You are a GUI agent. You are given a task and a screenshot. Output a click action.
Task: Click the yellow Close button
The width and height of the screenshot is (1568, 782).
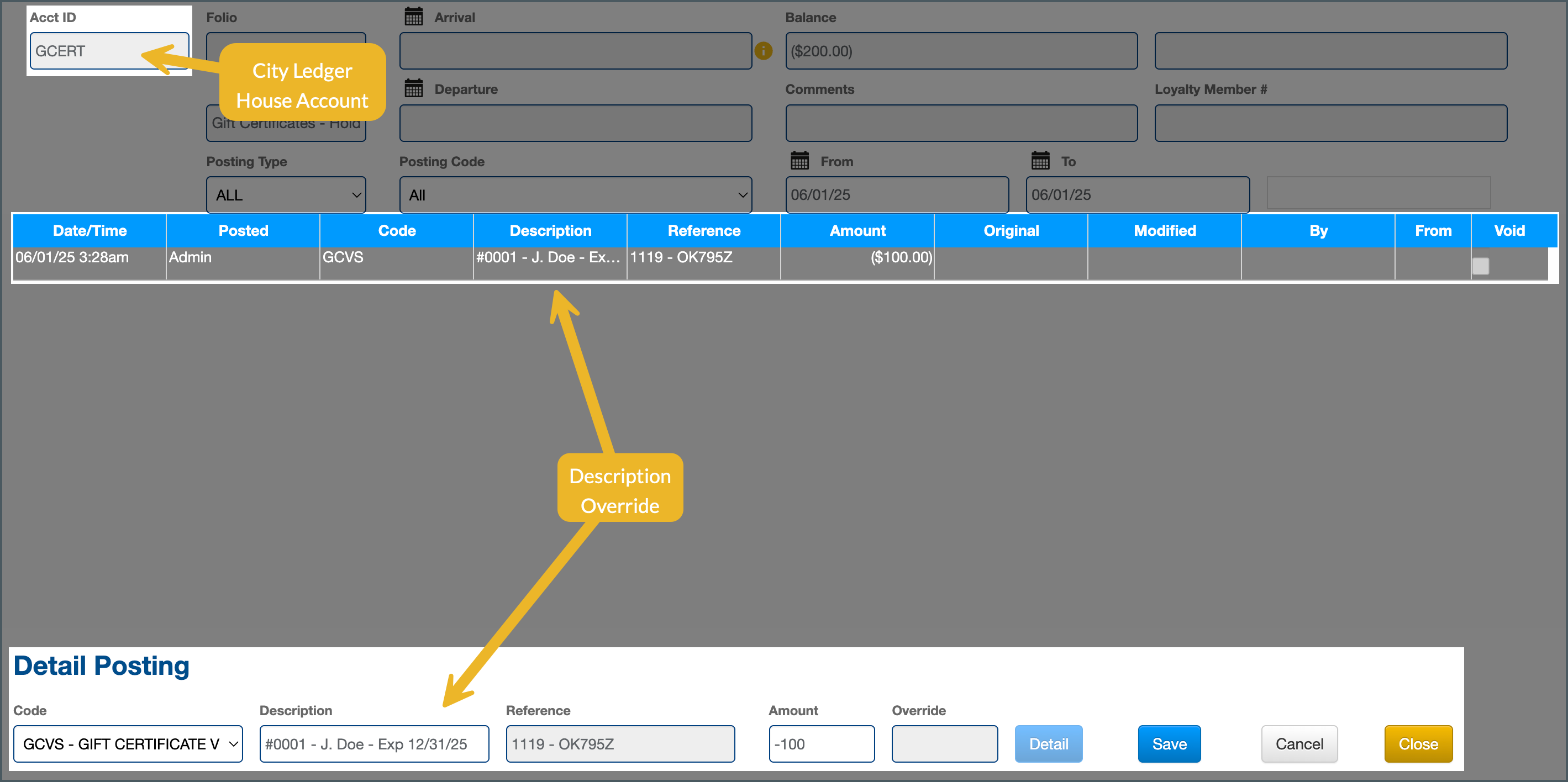click(x=1418, y=744)
